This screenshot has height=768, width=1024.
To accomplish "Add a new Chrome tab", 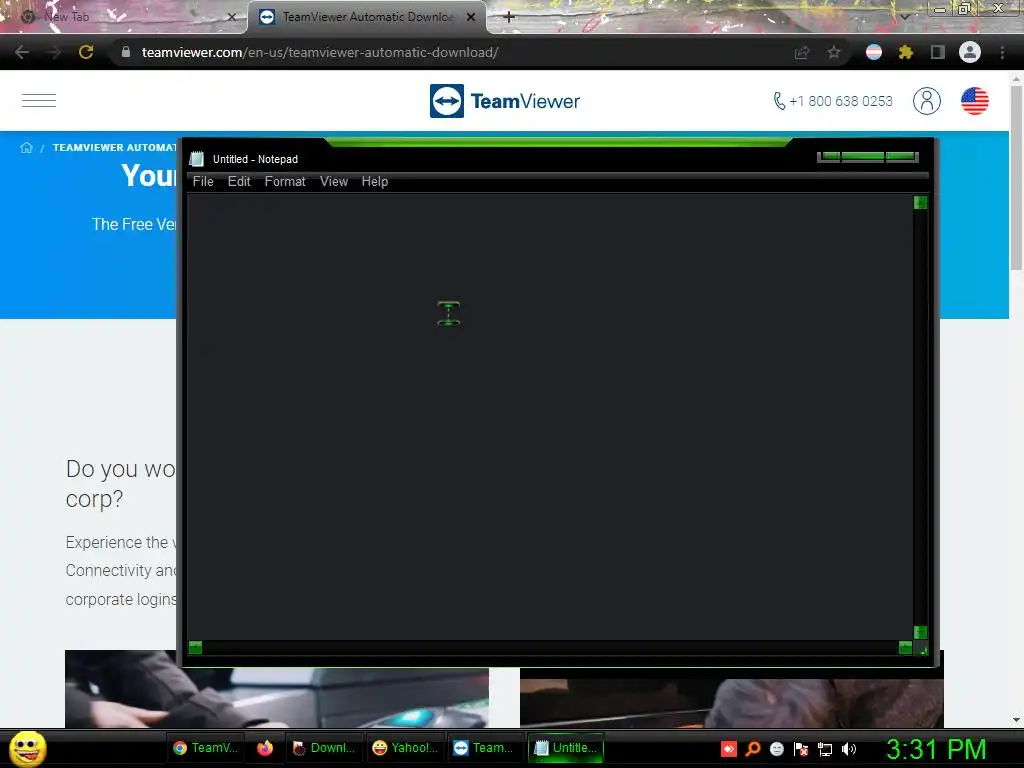I will click(509, 17).
